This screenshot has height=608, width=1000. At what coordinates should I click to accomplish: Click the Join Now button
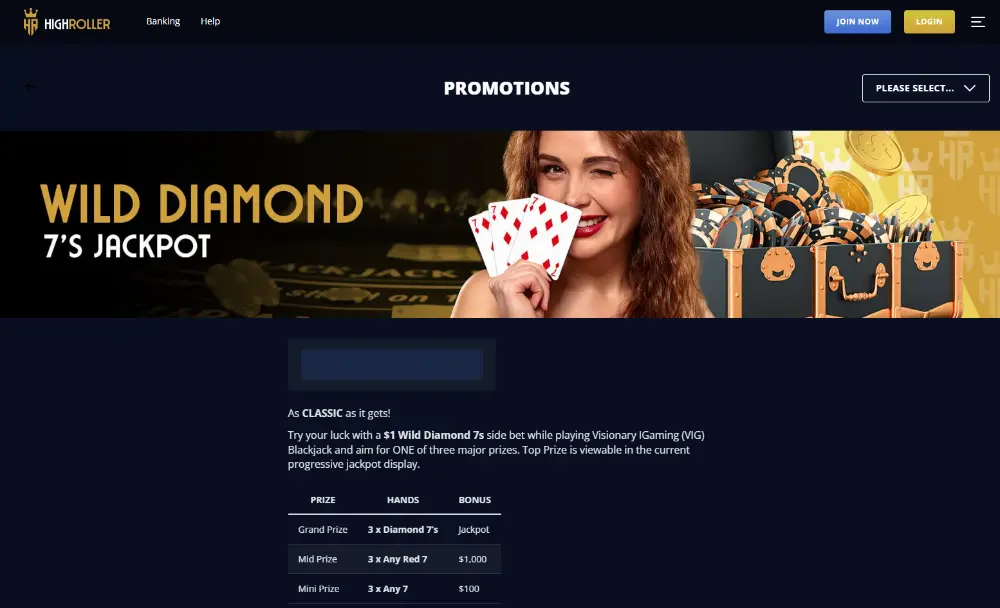[857, 22]
